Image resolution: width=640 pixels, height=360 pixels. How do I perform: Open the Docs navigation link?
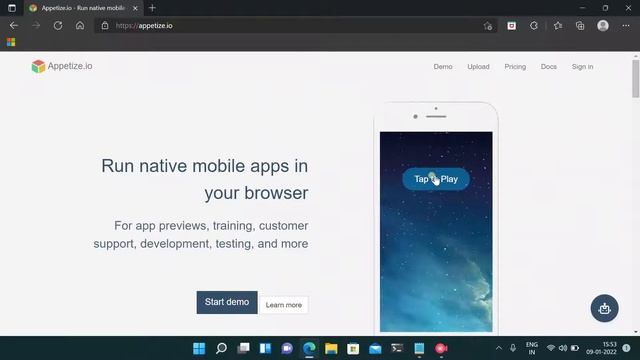point(549,67)
